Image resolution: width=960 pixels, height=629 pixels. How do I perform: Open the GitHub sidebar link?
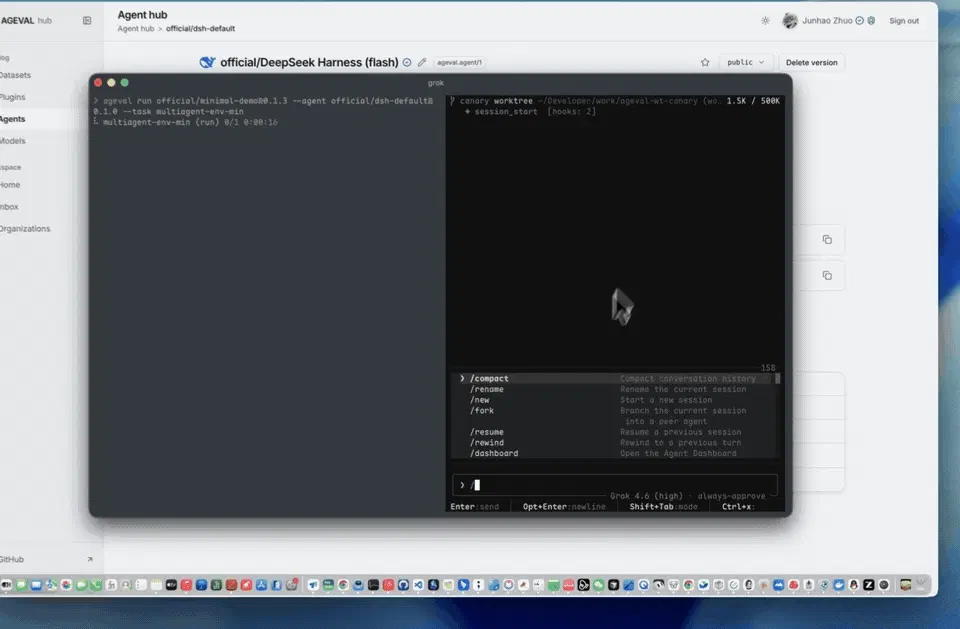coord(12,560)
